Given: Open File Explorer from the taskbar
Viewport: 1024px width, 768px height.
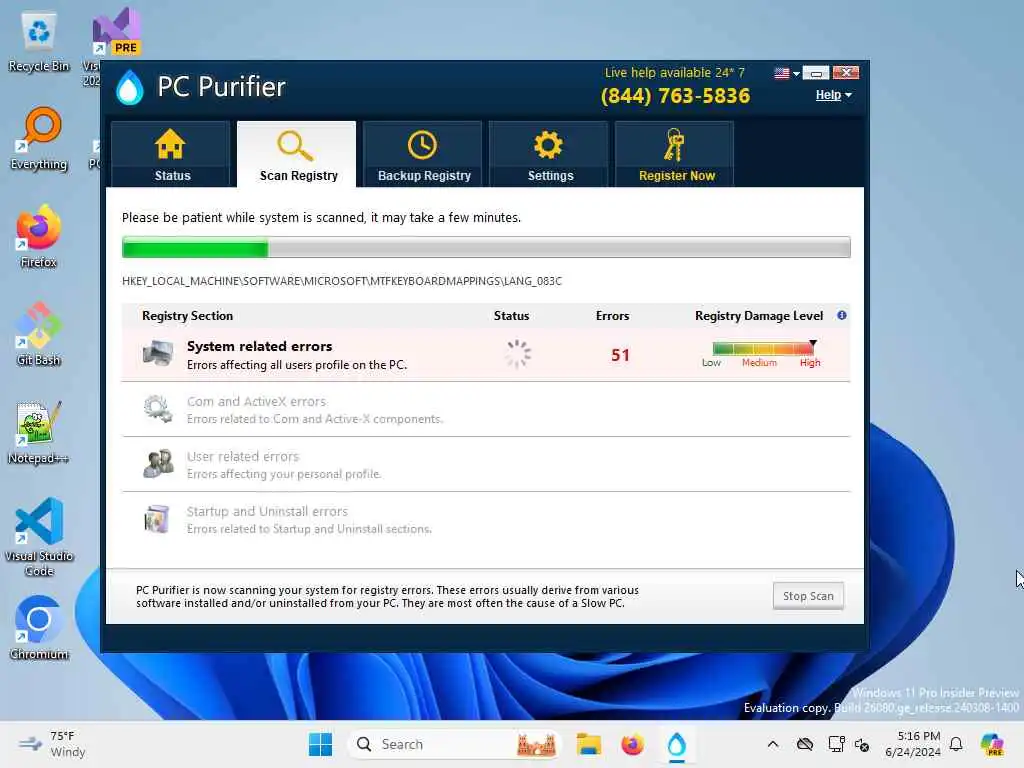Looking at the screenshot, I should tap(588, 744).
